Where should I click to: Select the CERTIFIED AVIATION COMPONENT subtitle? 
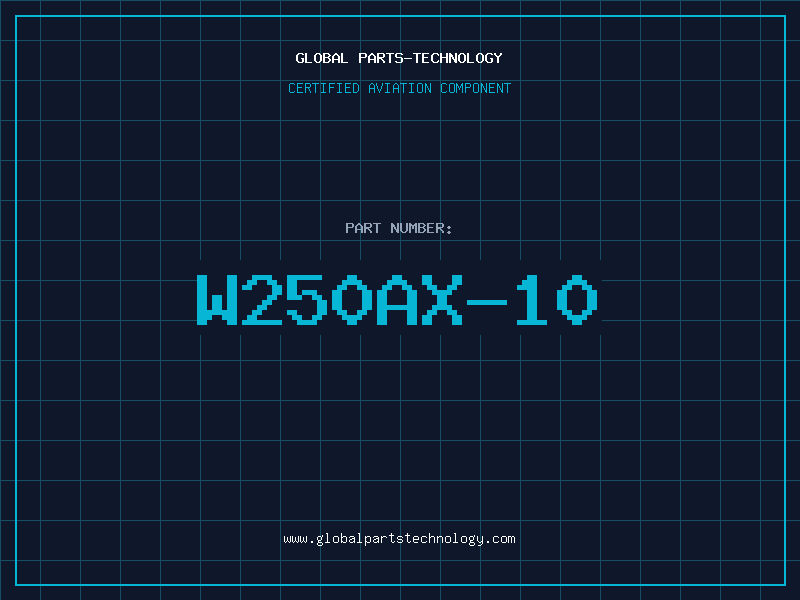point(399,88)
